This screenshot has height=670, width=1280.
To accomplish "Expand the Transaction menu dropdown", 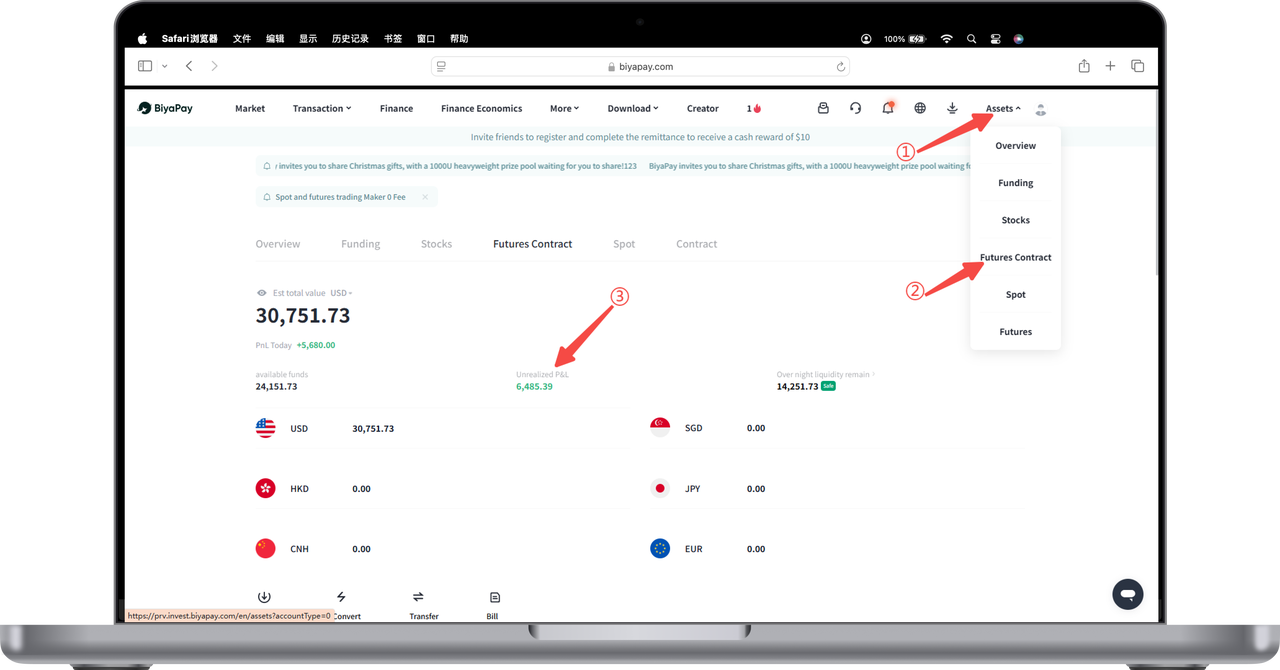I will click(x=321, y=108).
